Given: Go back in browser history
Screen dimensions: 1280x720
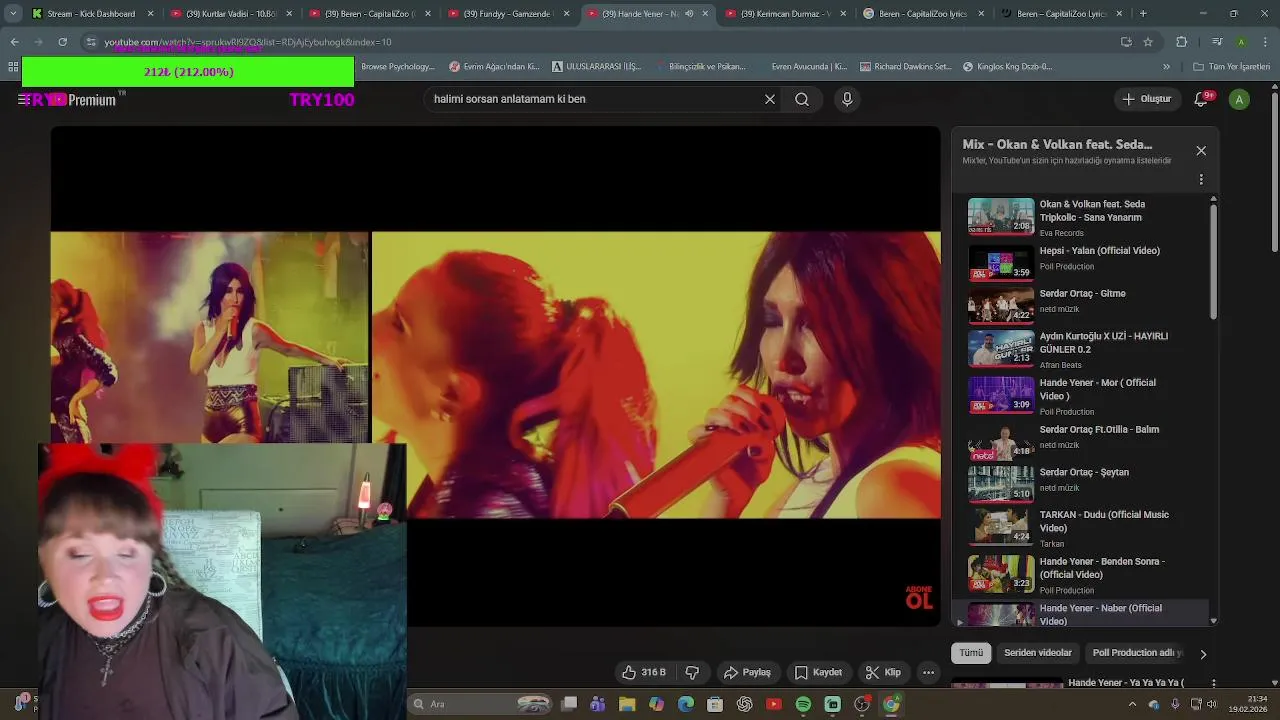Looking at the screenshot, I should [x=14, y=42].
